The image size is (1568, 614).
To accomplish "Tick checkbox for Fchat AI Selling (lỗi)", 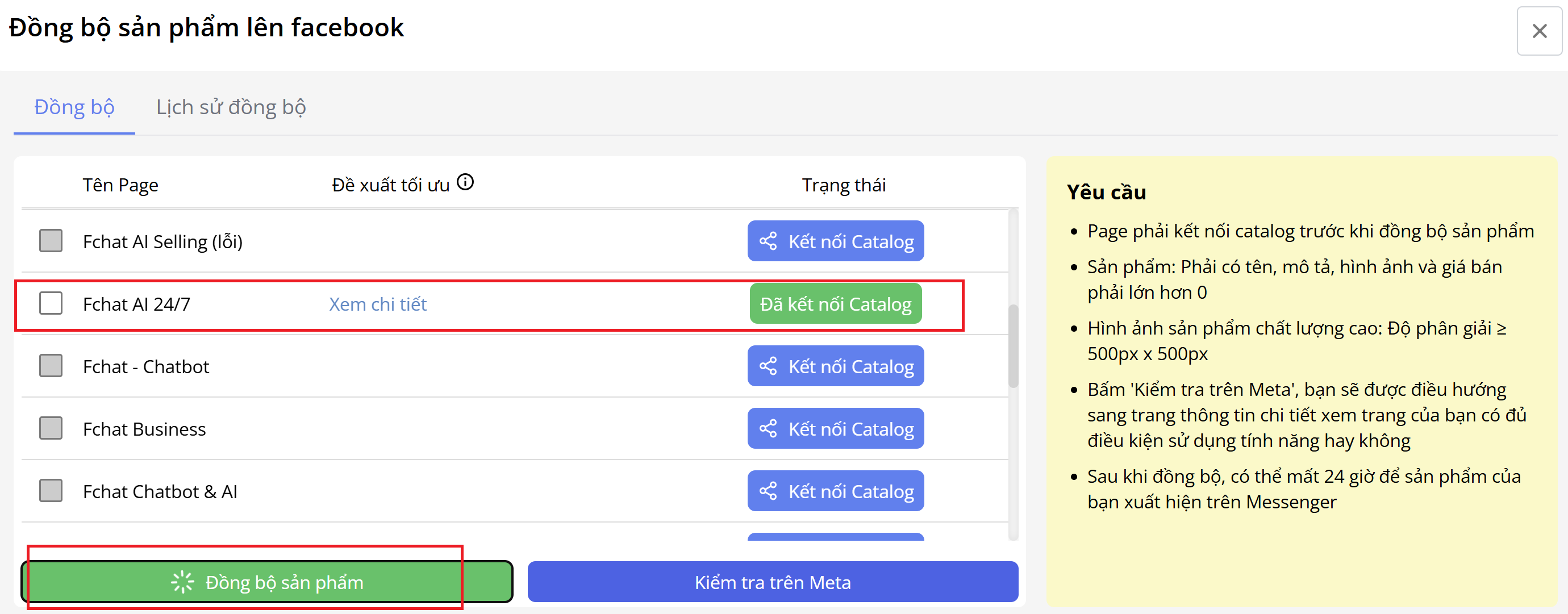I will coord(51,241).
